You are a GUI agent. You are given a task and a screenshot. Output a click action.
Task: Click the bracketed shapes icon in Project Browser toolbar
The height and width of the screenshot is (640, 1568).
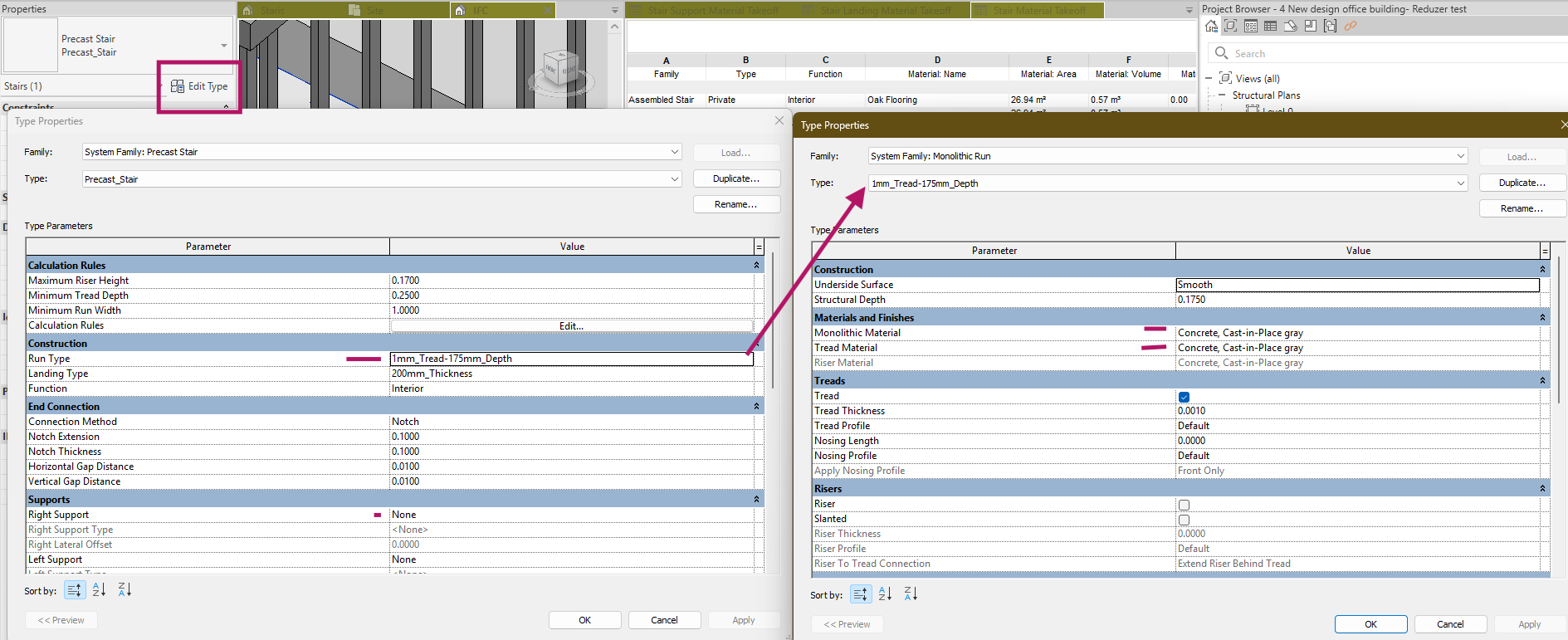pos(1331,26)
